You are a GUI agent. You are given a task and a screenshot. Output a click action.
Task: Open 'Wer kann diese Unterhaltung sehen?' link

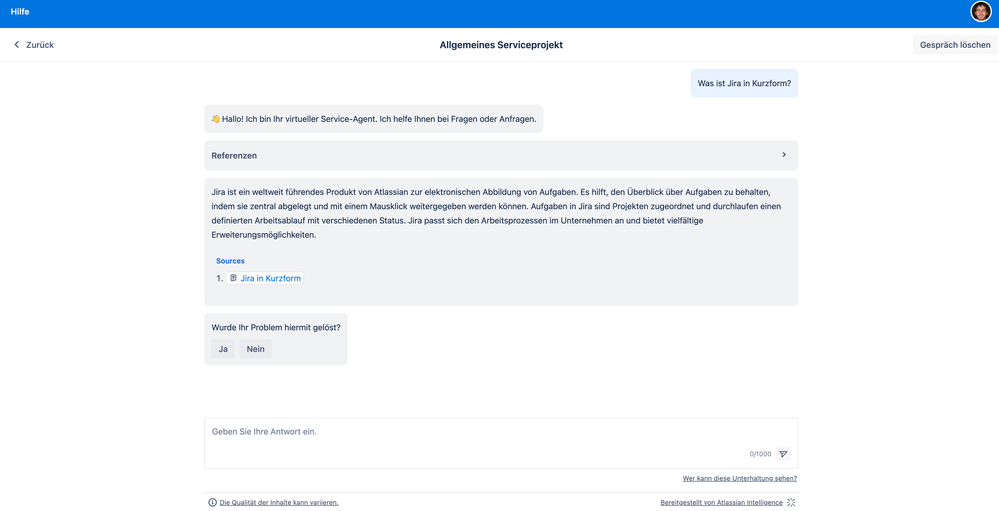740,478
